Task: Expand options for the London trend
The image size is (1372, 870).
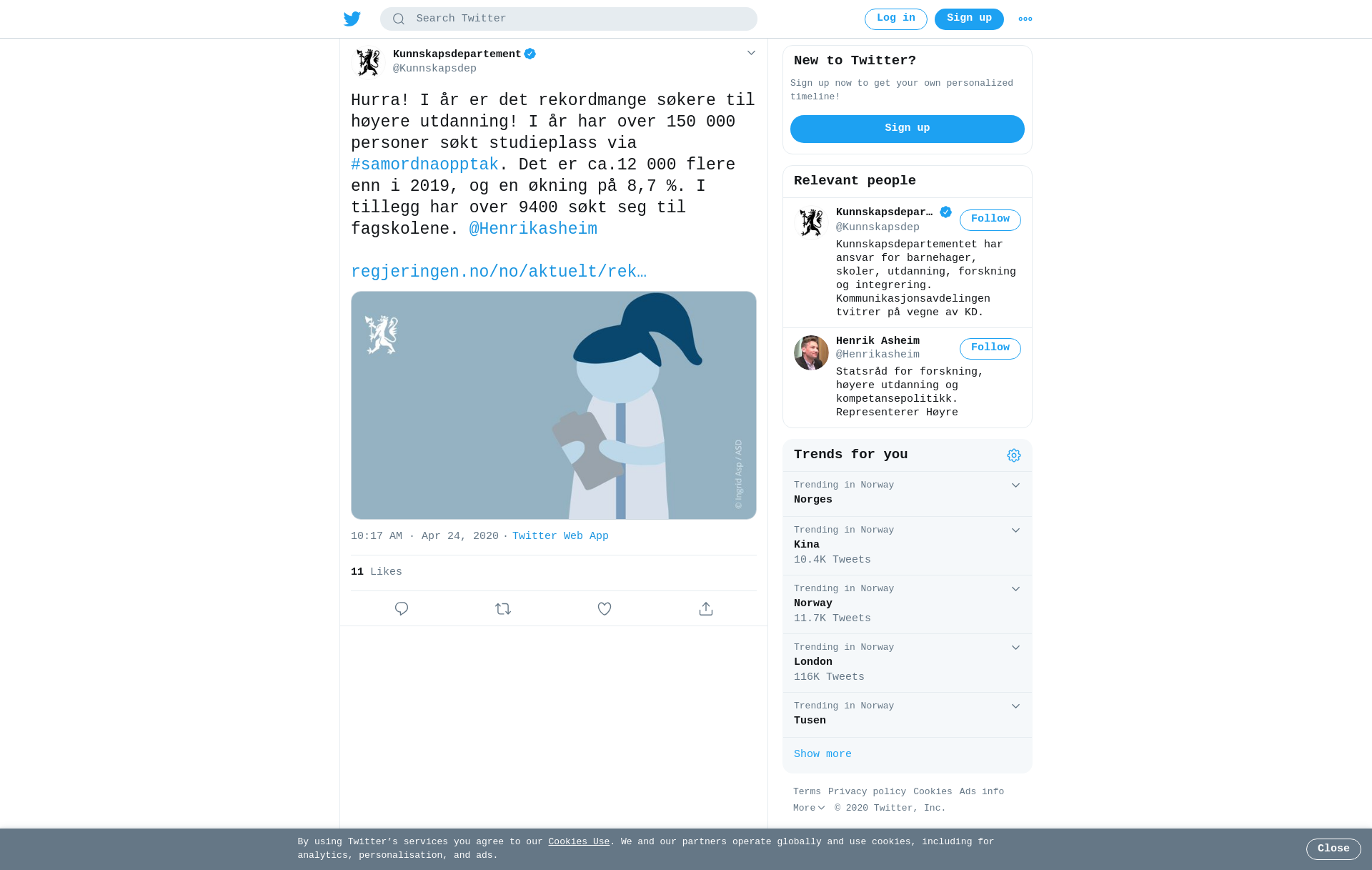Action: tap(1015, 648)
